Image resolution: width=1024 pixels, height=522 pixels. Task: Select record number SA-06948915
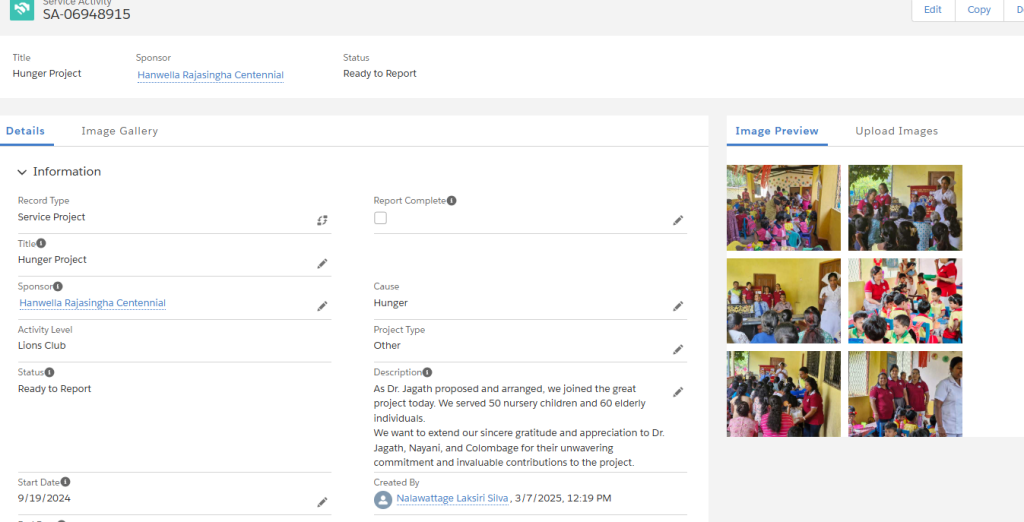click(x=87, y=14)
